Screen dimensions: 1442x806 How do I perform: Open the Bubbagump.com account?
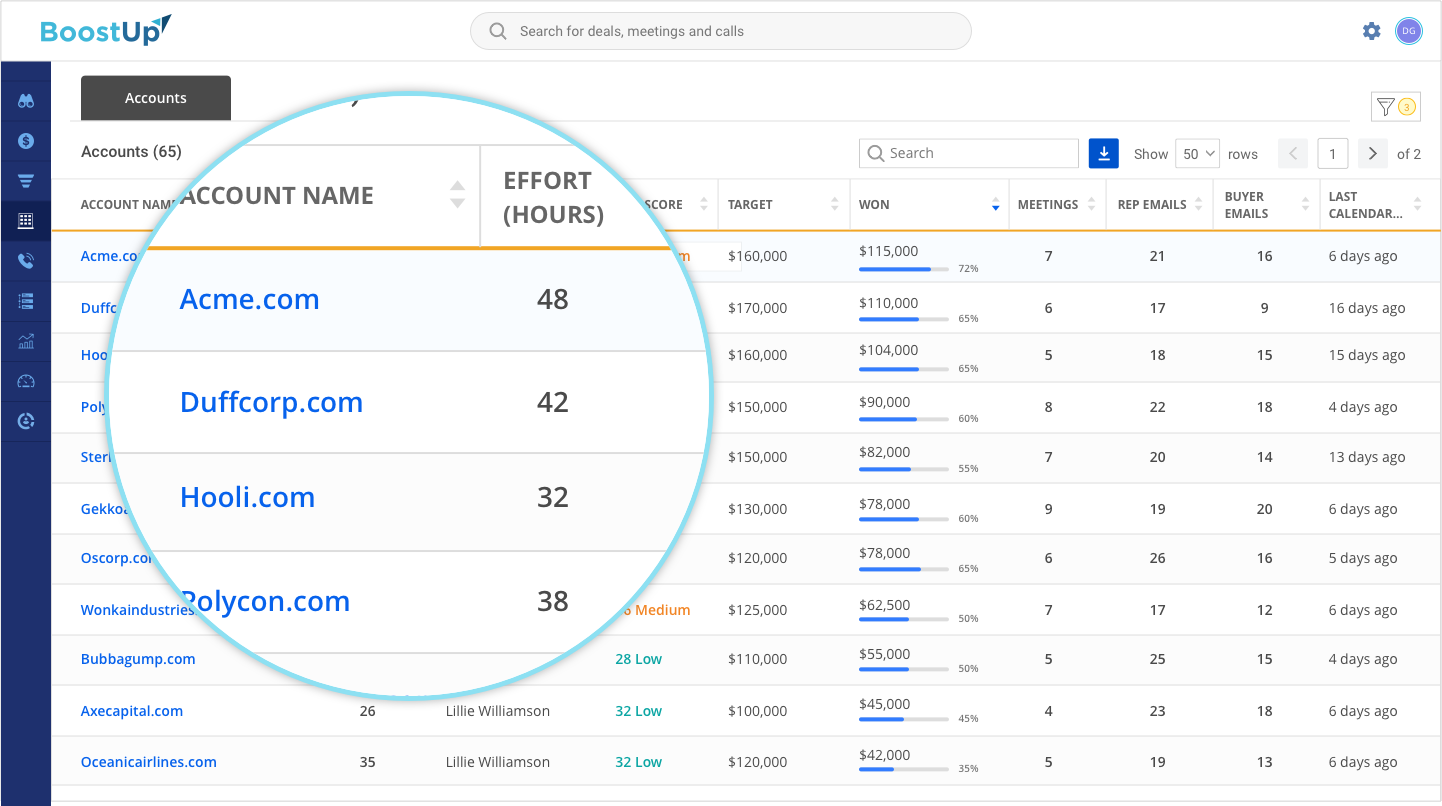138,659
